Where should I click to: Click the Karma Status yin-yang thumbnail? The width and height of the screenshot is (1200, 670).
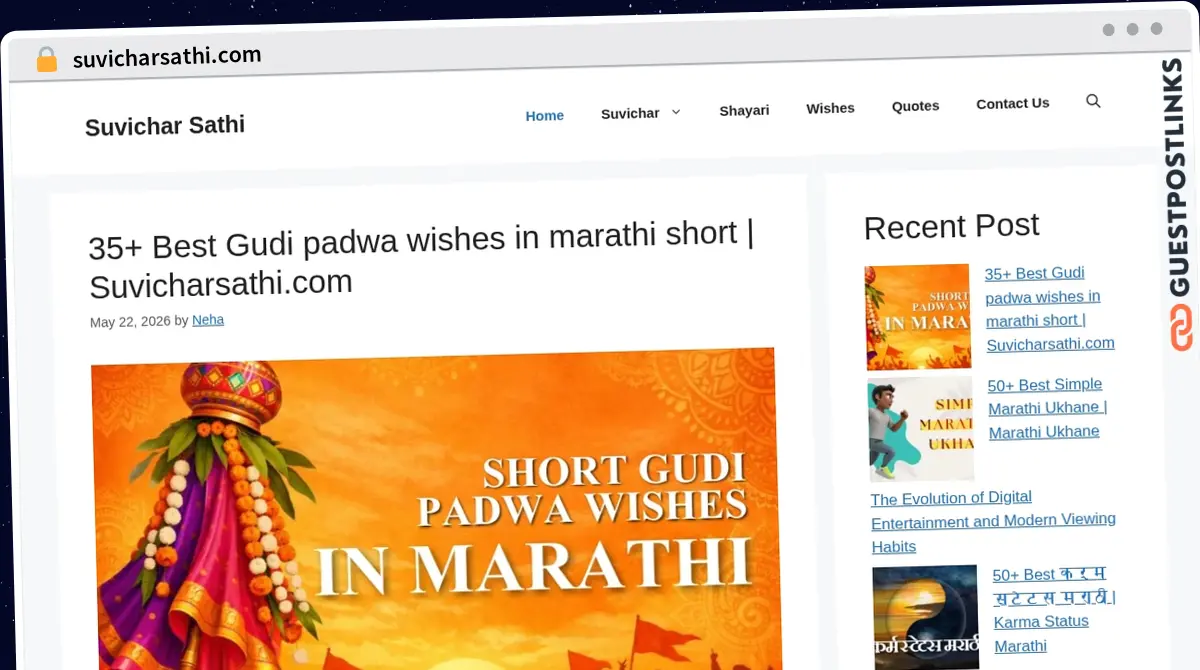click(x=925, y=617)
